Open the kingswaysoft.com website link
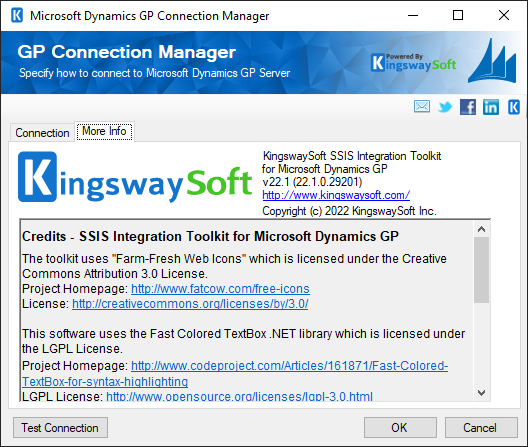 point(336,195)
